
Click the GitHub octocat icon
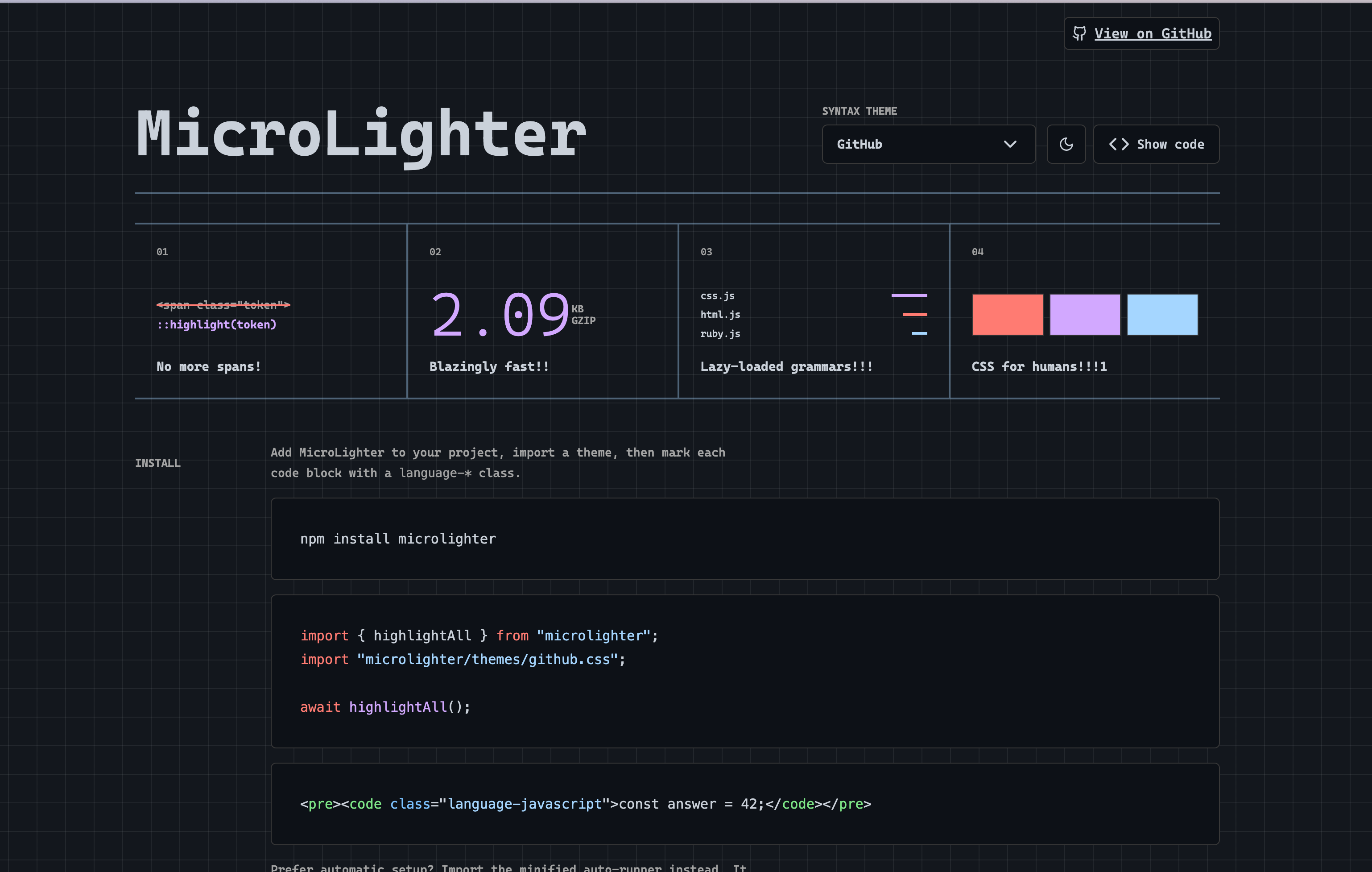click(1079, 33)
